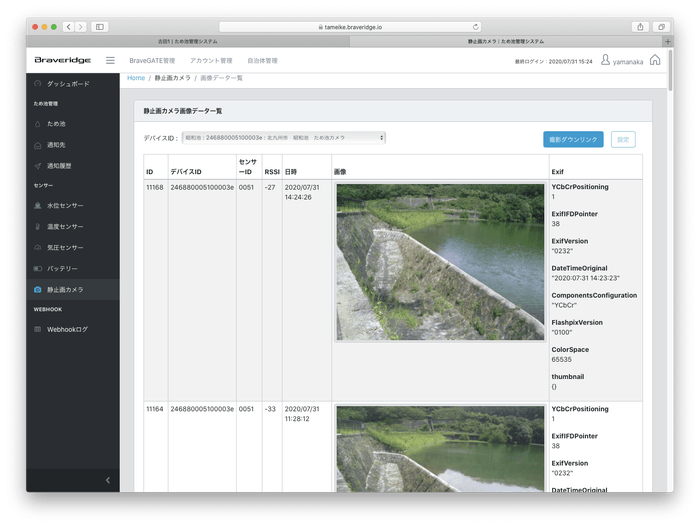Screen dimensions: 700x527
Task: Toggle the hamburger sidebar menu icon
Action: 110,61
